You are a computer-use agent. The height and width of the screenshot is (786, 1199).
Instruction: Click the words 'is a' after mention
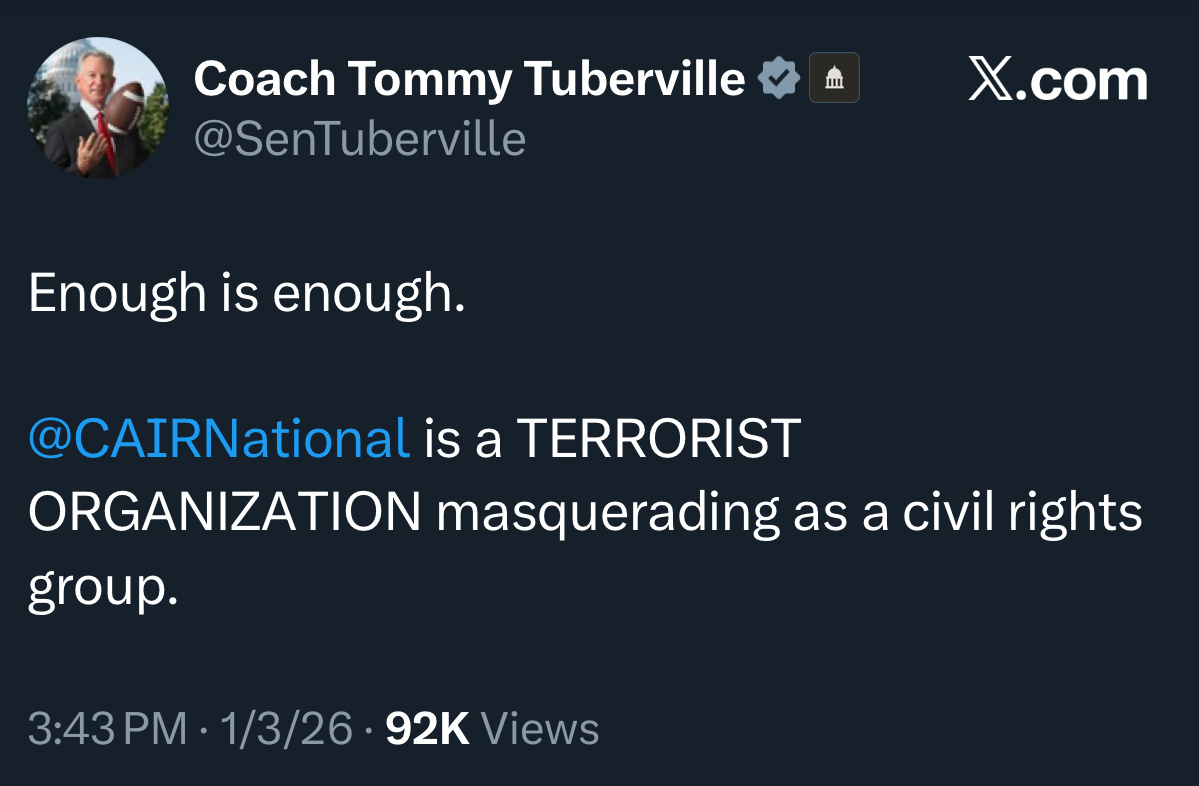coord(462,438)
